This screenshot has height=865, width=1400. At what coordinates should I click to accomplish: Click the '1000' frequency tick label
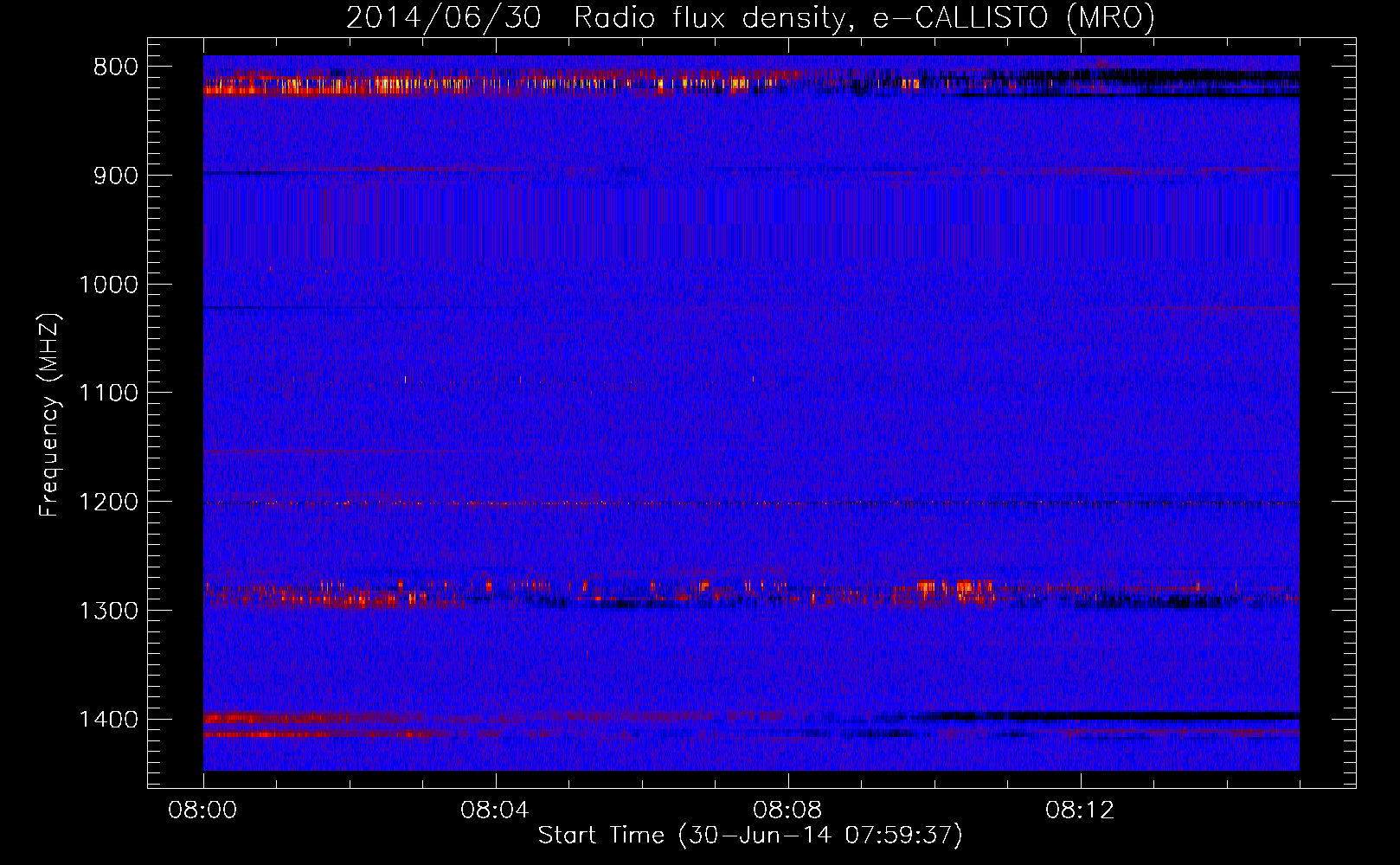click(108, 285)
